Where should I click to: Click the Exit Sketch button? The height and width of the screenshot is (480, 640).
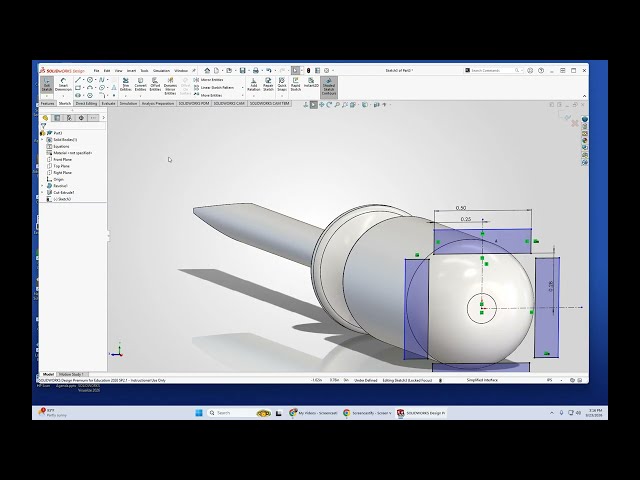[x=47, y=84]
